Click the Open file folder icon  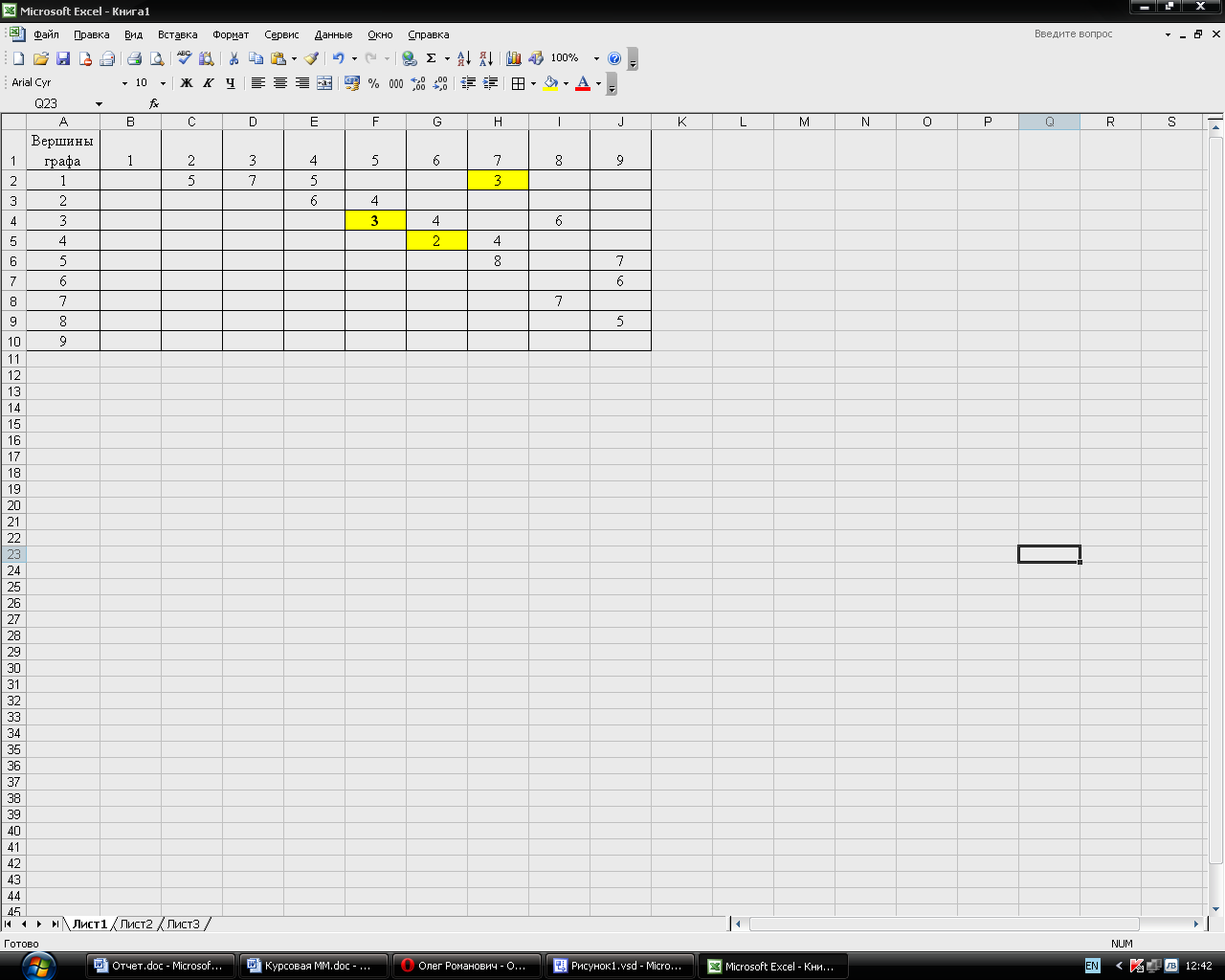(40, 58)
